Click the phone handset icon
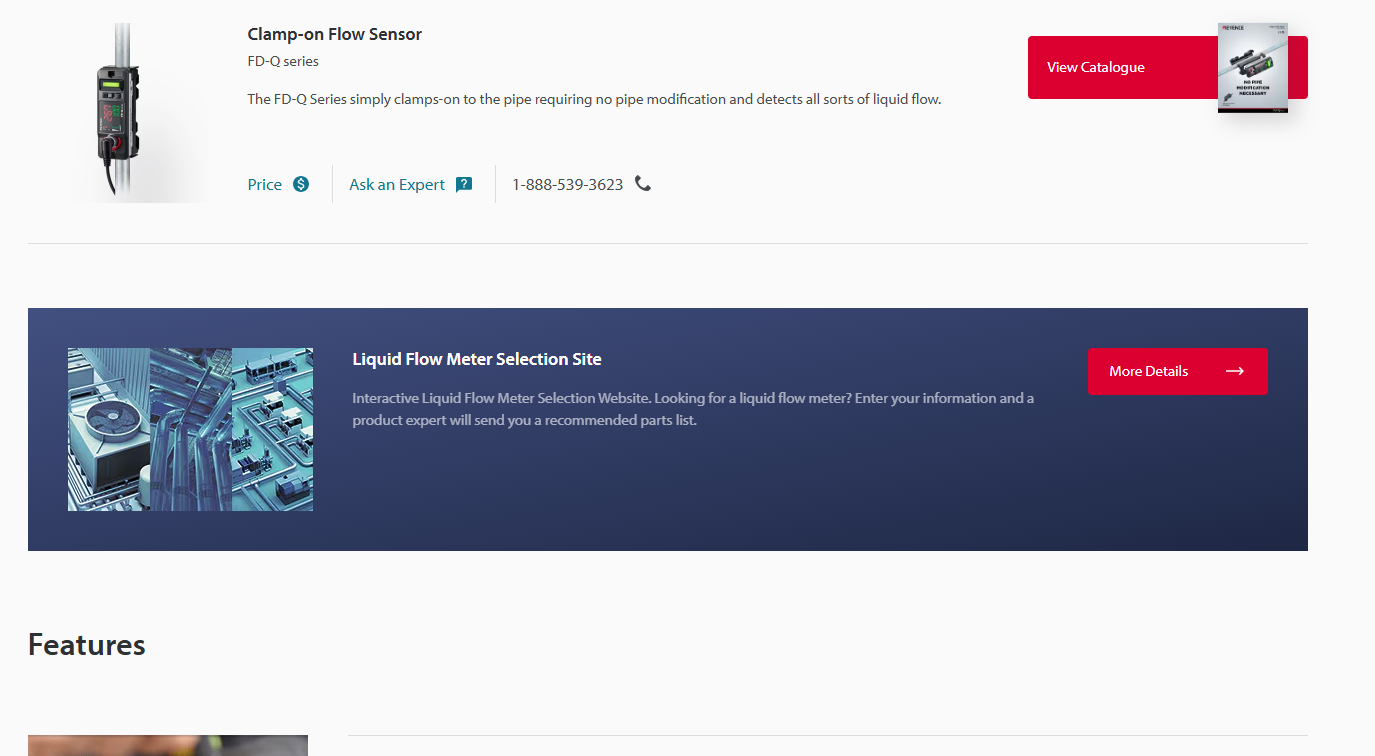Image resolution: width=1375 pixels, height=756 pixels. [x=643, y=184]
